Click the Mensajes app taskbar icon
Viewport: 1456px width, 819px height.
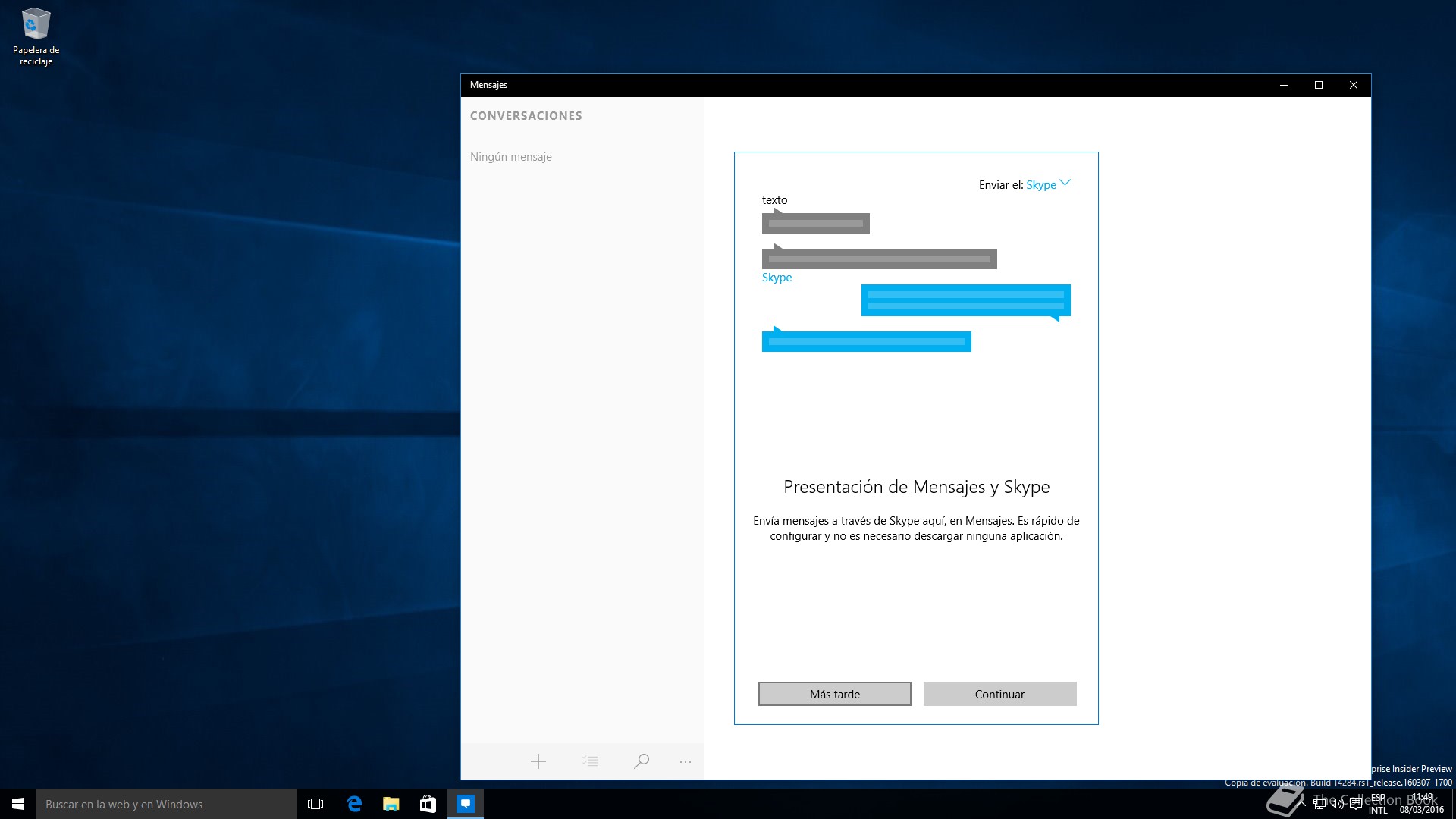click(x=466, y=804)
